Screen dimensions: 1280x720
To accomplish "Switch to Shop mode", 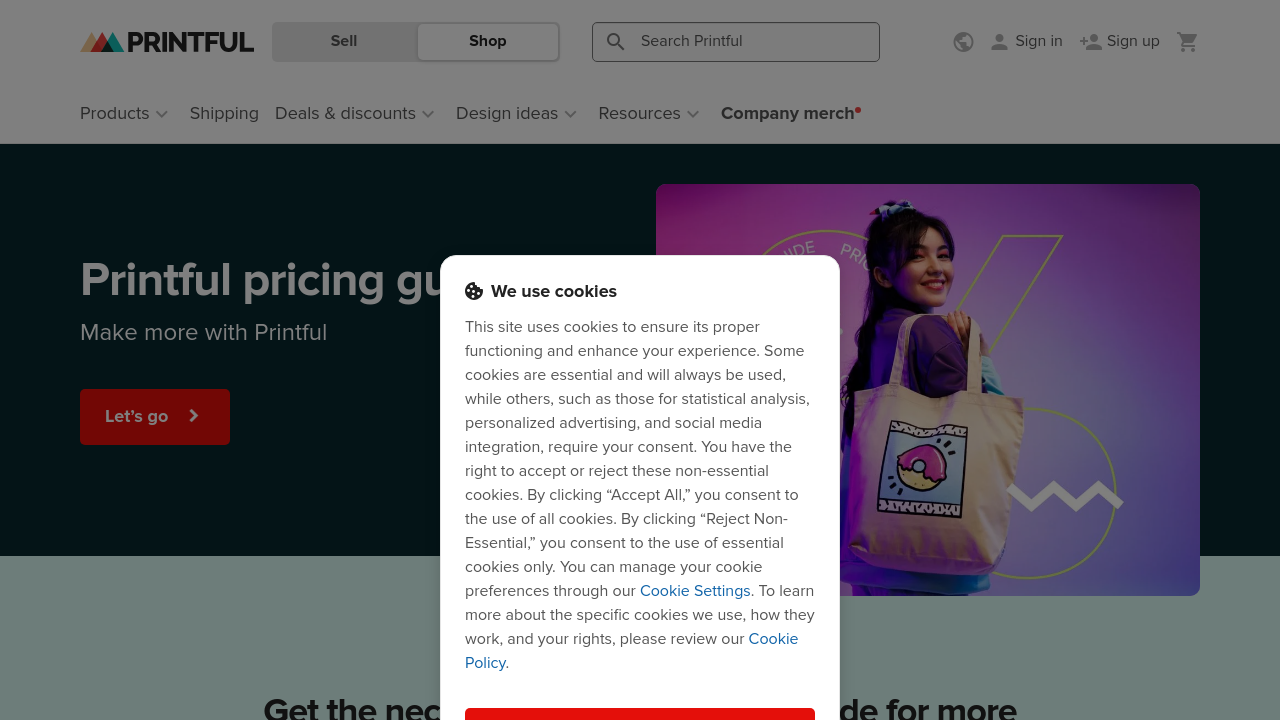I will [487, 42].
